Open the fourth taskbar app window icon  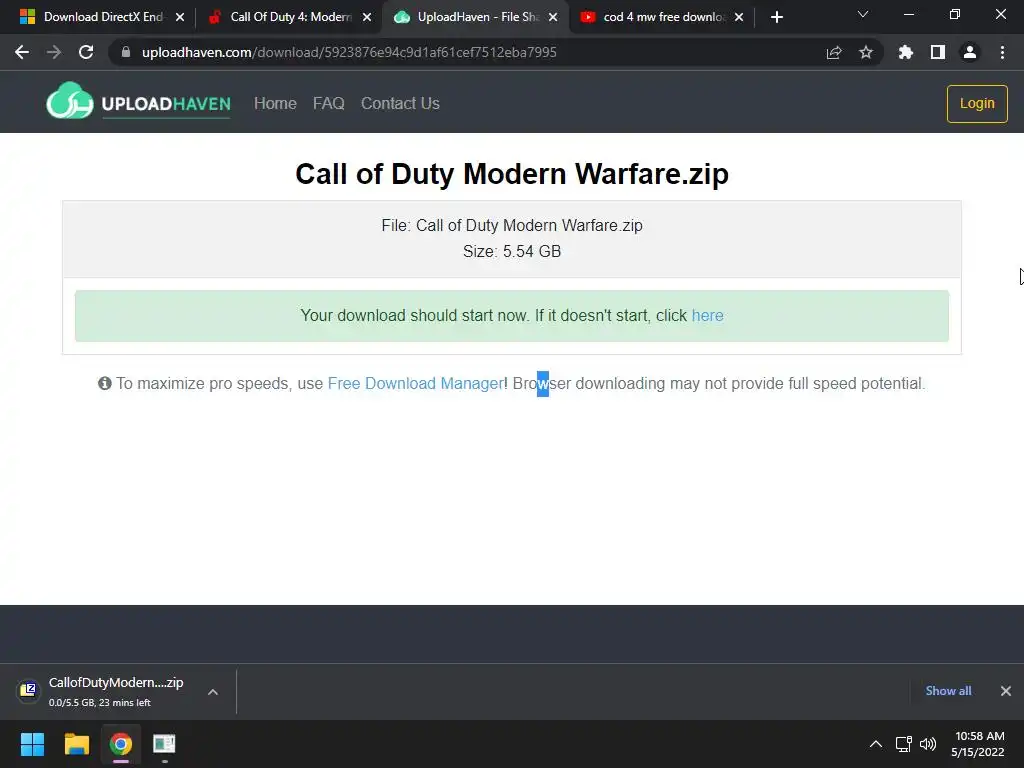click(x=164, y=744)
